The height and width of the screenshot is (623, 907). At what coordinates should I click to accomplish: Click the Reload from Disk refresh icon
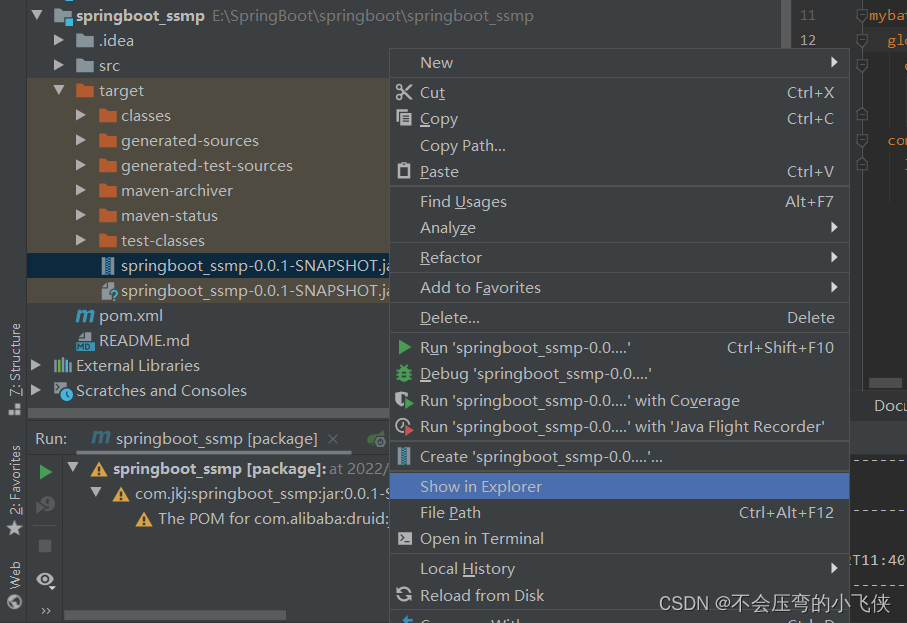point(404,595)
